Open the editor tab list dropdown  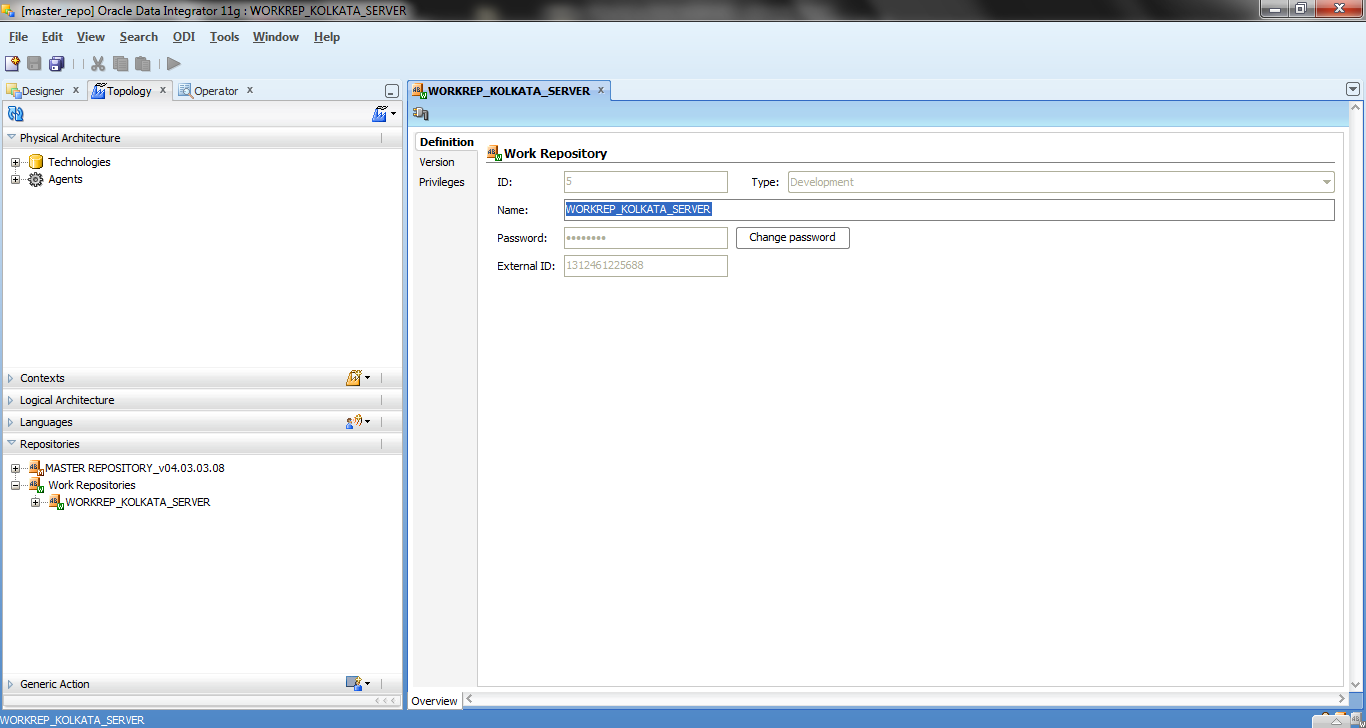pos(1353,89)
